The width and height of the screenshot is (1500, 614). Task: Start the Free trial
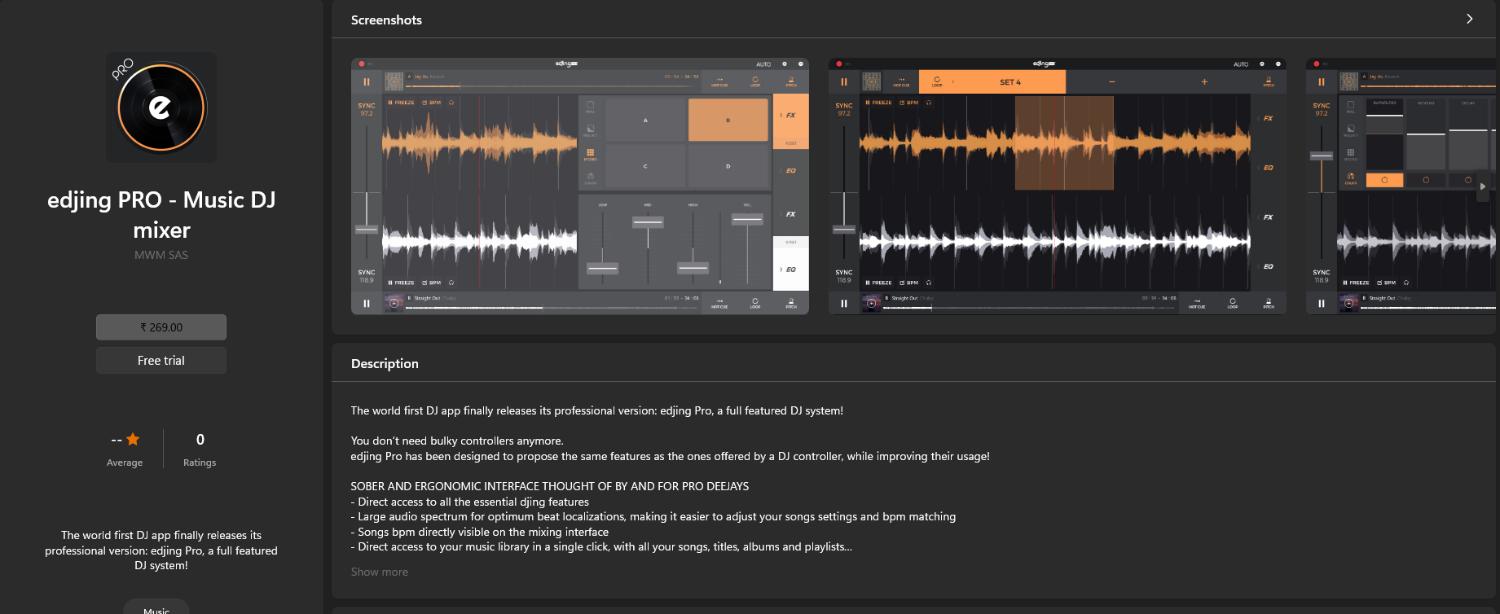(x=161, y=360)
